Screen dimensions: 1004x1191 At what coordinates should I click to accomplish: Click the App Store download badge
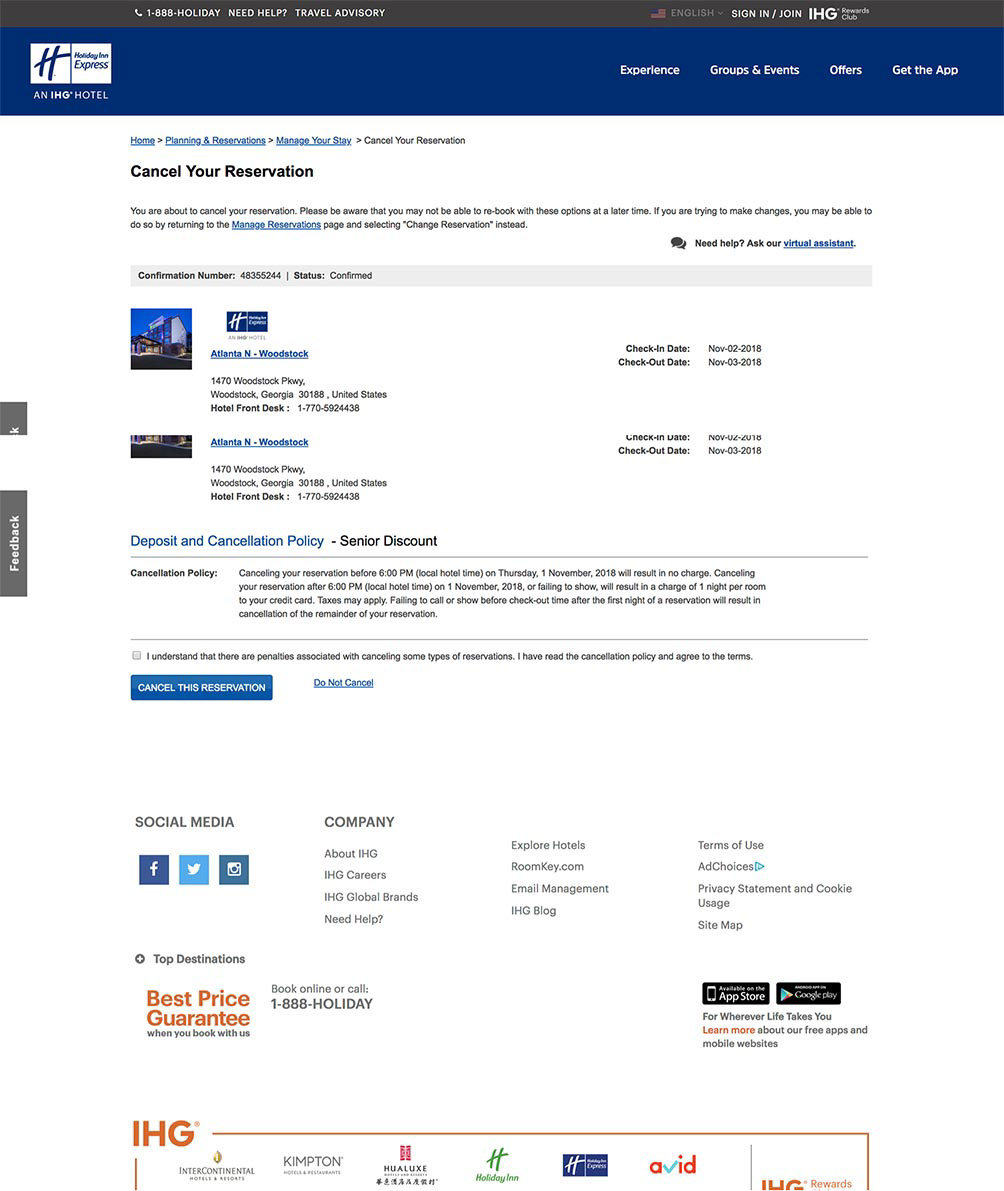[736, 994]
